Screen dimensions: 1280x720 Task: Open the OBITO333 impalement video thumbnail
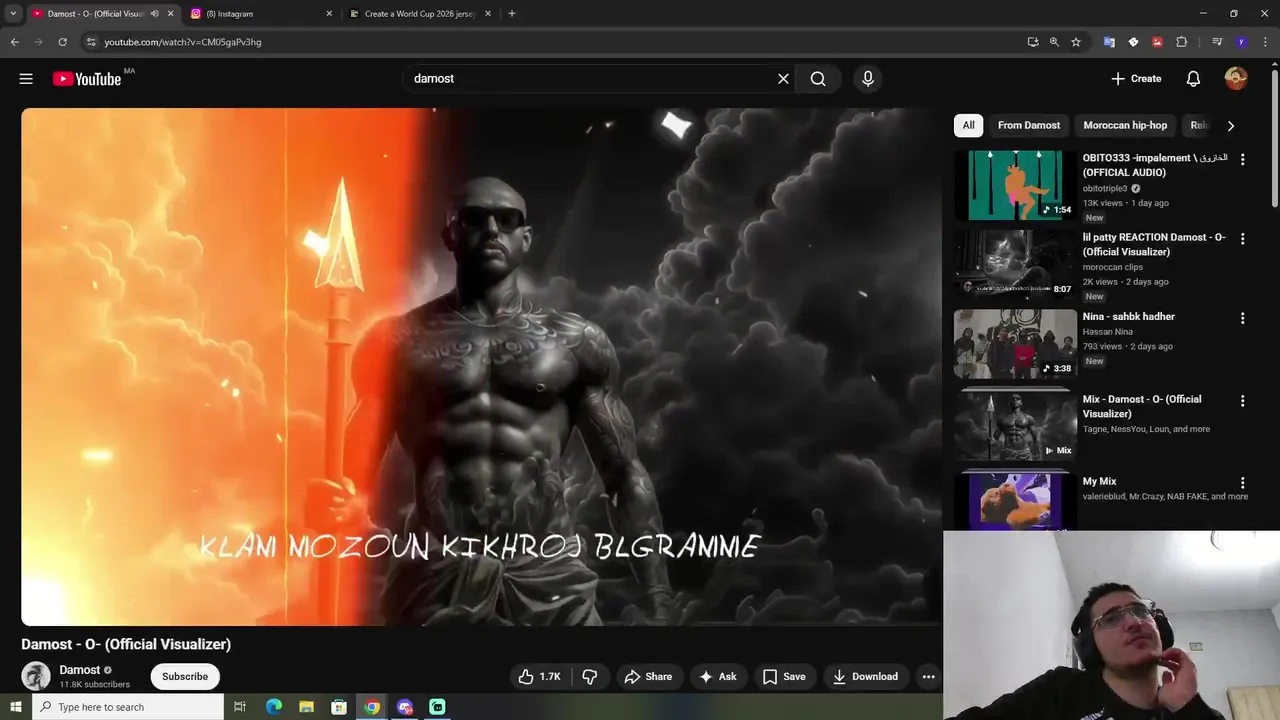[x=1015, y=185]
